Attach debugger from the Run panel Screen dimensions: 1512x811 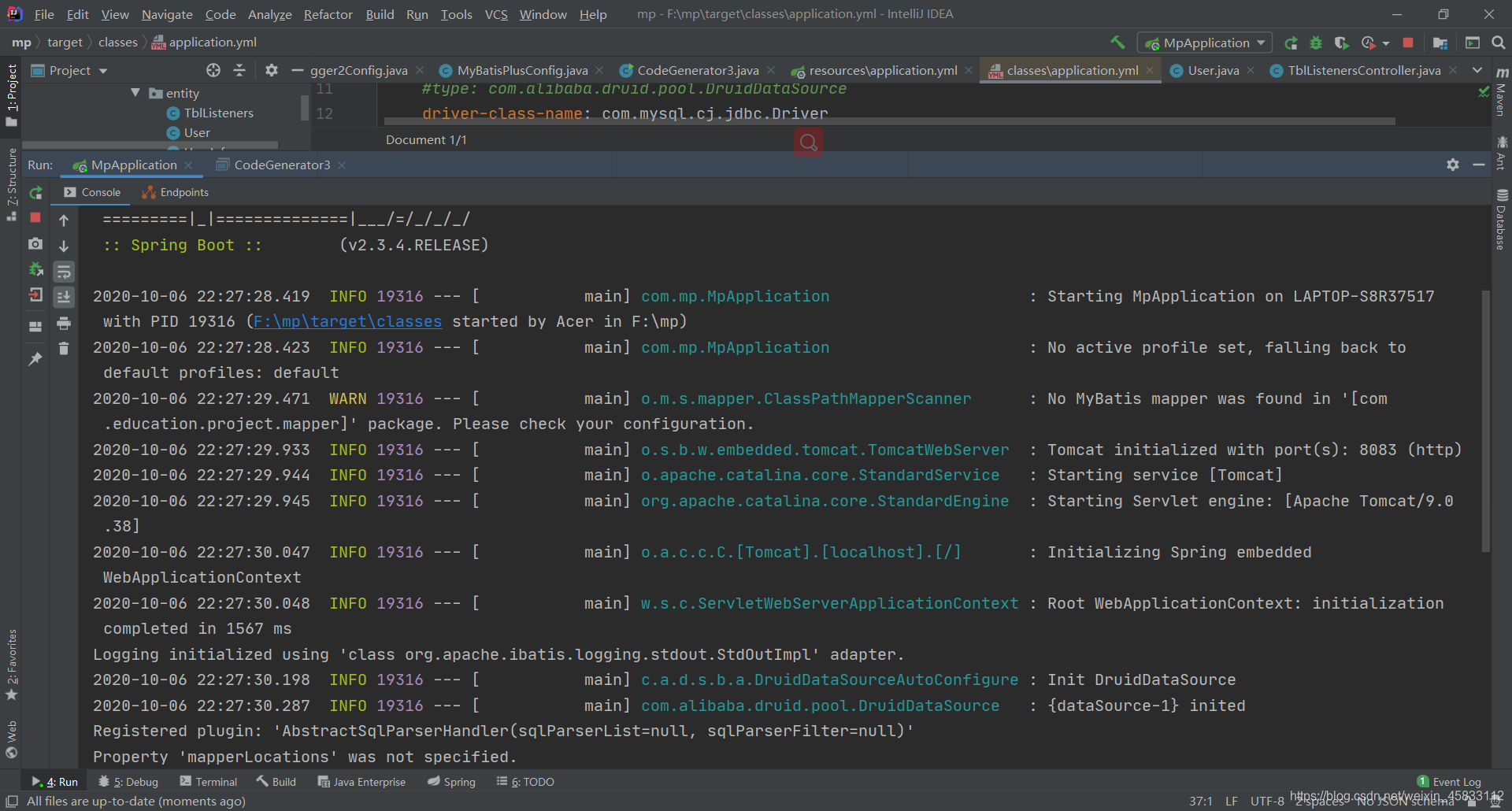(35, 269)
